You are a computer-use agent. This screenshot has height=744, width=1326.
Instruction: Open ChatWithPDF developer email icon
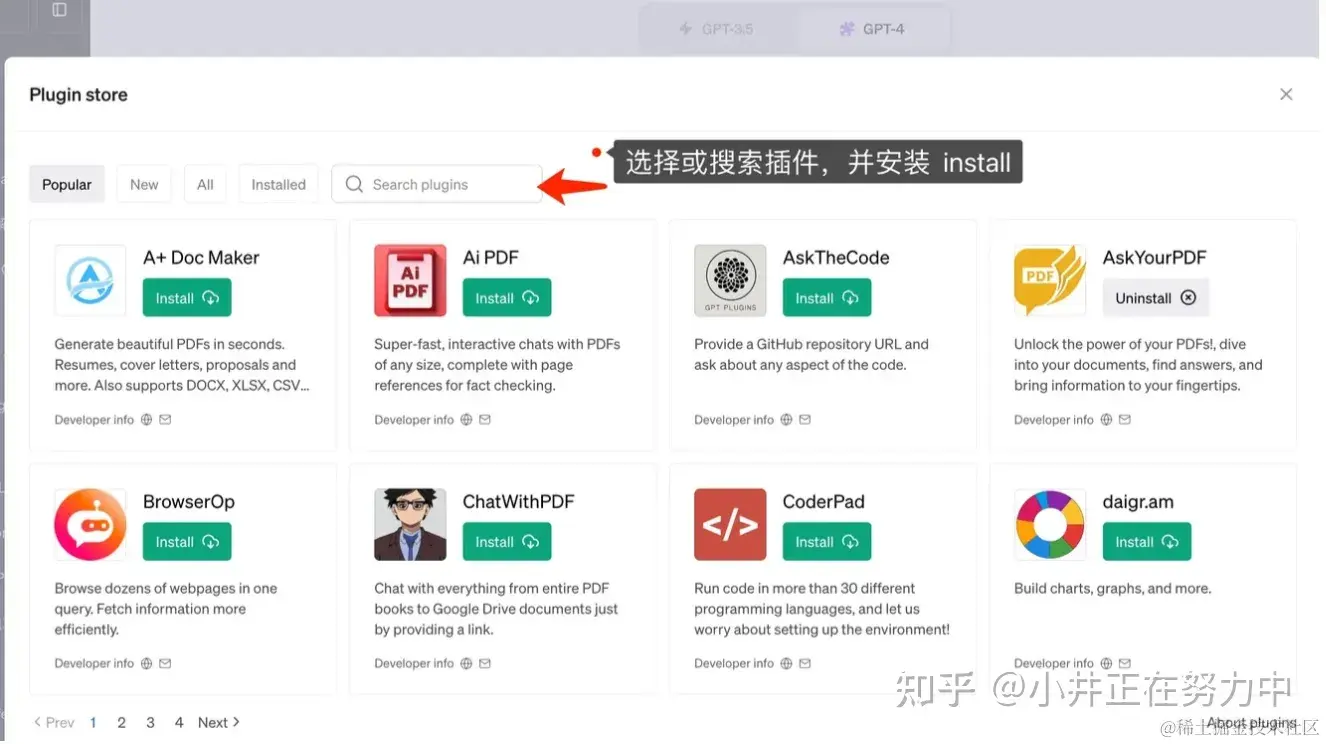(485, 664)
